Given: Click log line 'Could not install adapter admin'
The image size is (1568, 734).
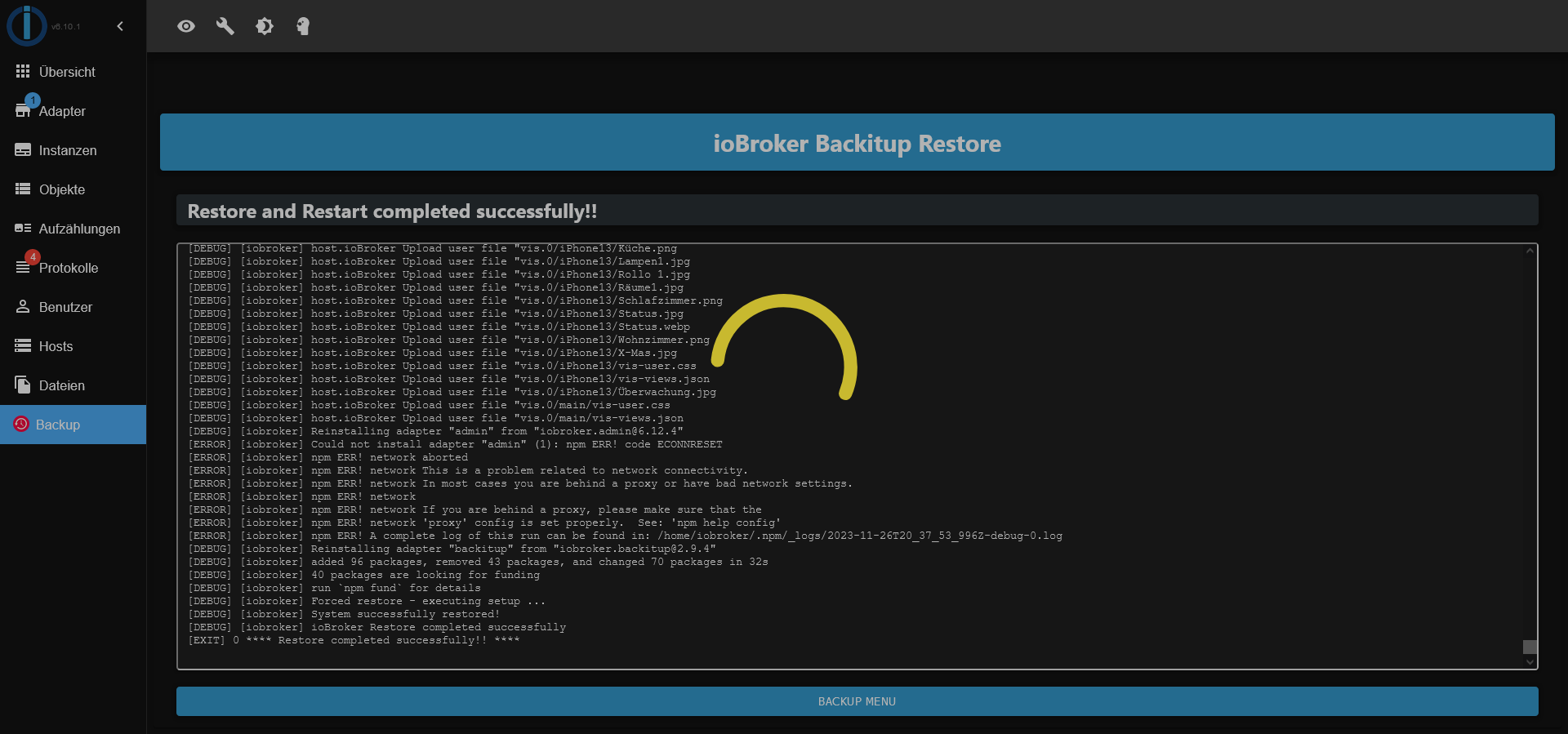Looking at the screenshot, I should click(455, 444).
